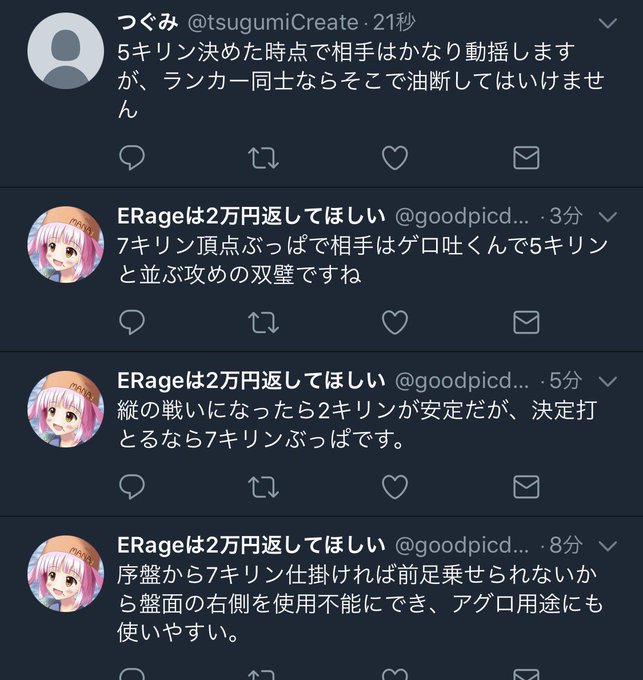Retweet つぐみ's tweet from 21秒 ago
Screen dimensions: 643x680
coord(263,157)
